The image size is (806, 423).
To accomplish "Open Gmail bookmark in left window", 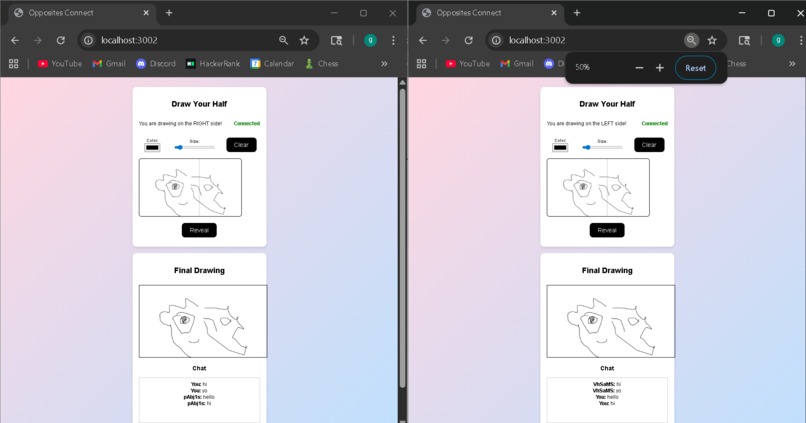I will (109, 64).
